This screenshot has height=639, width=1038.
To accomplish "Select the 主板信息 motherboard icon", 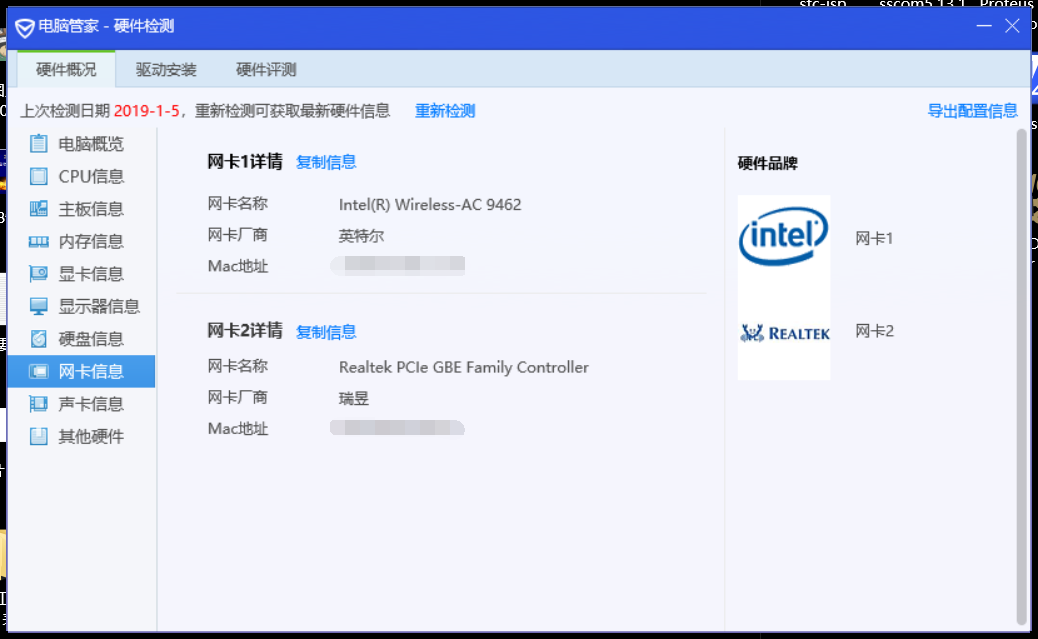I will pos(38,209).
